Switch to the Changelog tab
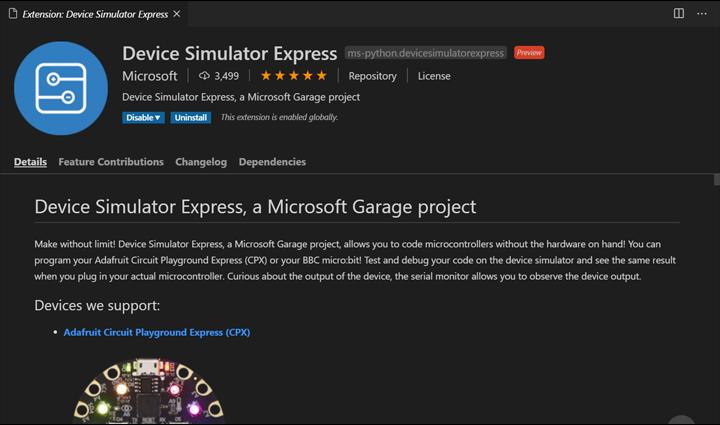The image size is (720, 425). tap(201, 162)
